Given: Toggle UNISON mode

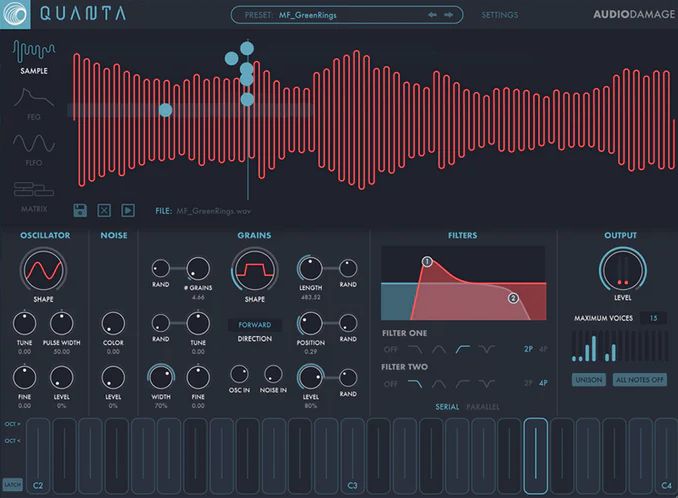Looking at the screenshot, I should tap(589, 380).
